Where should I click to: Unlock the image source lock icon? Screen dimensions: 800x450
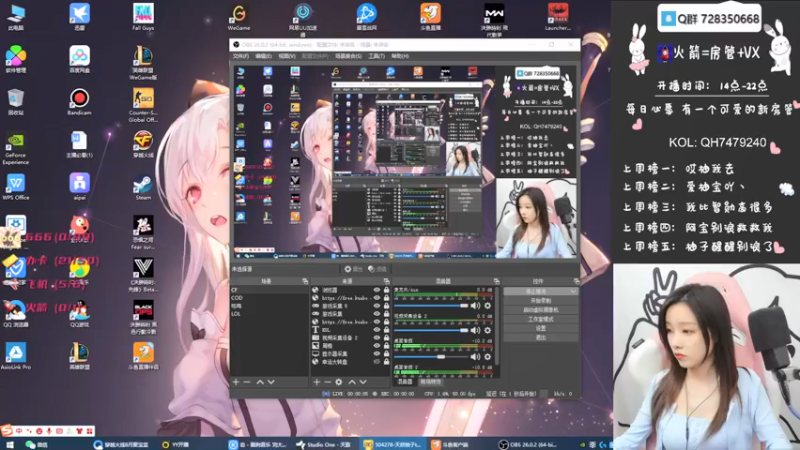pyautogui.click(x=386, y=345)
